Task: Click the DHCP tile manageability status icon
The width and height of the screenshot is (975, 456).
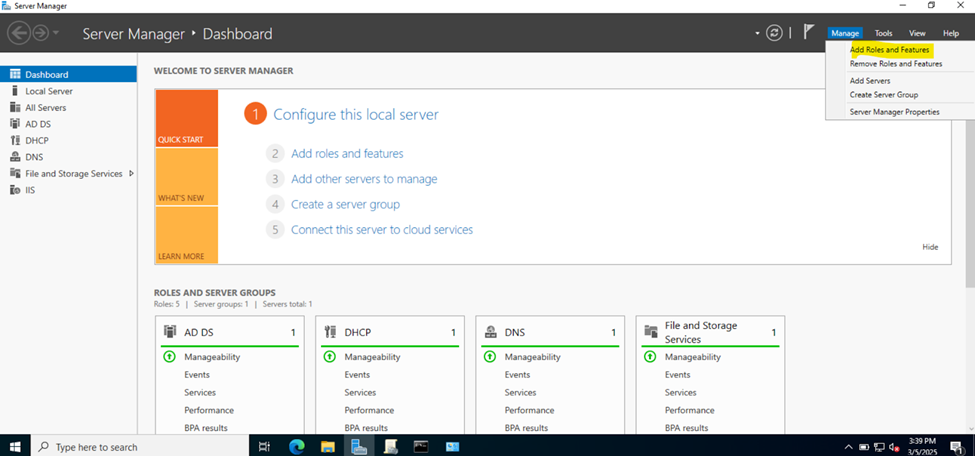Action: click(x=329, y=357)
